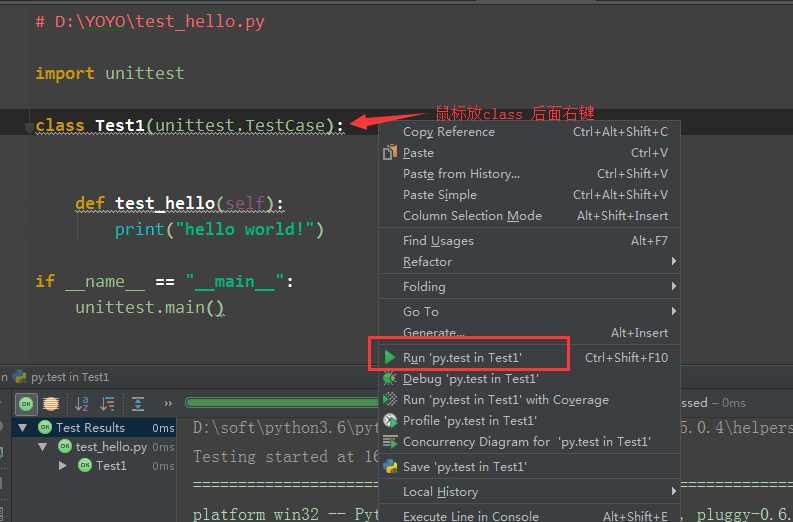The image size is (793, 522).
Task: Click the if __name__ == "__main__" line
Action: tap(164, 281)
